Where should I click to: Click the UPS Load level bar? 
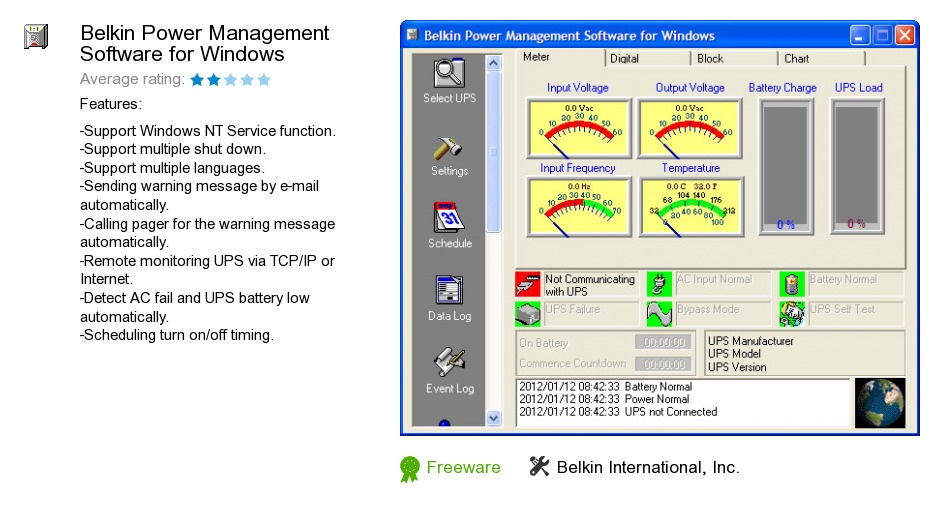tap(857, 167)
